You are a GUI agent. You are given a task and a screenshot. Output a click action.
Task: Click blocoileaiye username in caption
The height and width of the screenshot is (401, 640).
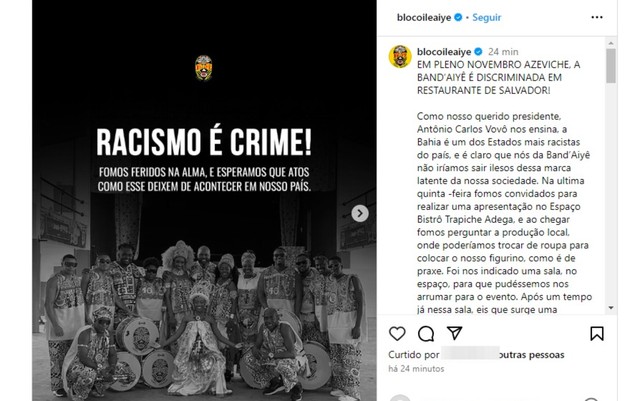point(444,52)
